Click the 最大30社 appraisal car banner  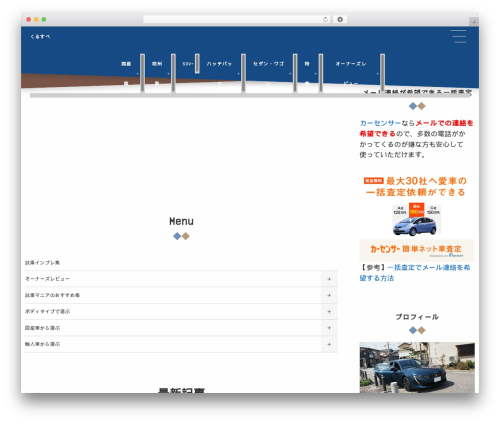[417, 205]
